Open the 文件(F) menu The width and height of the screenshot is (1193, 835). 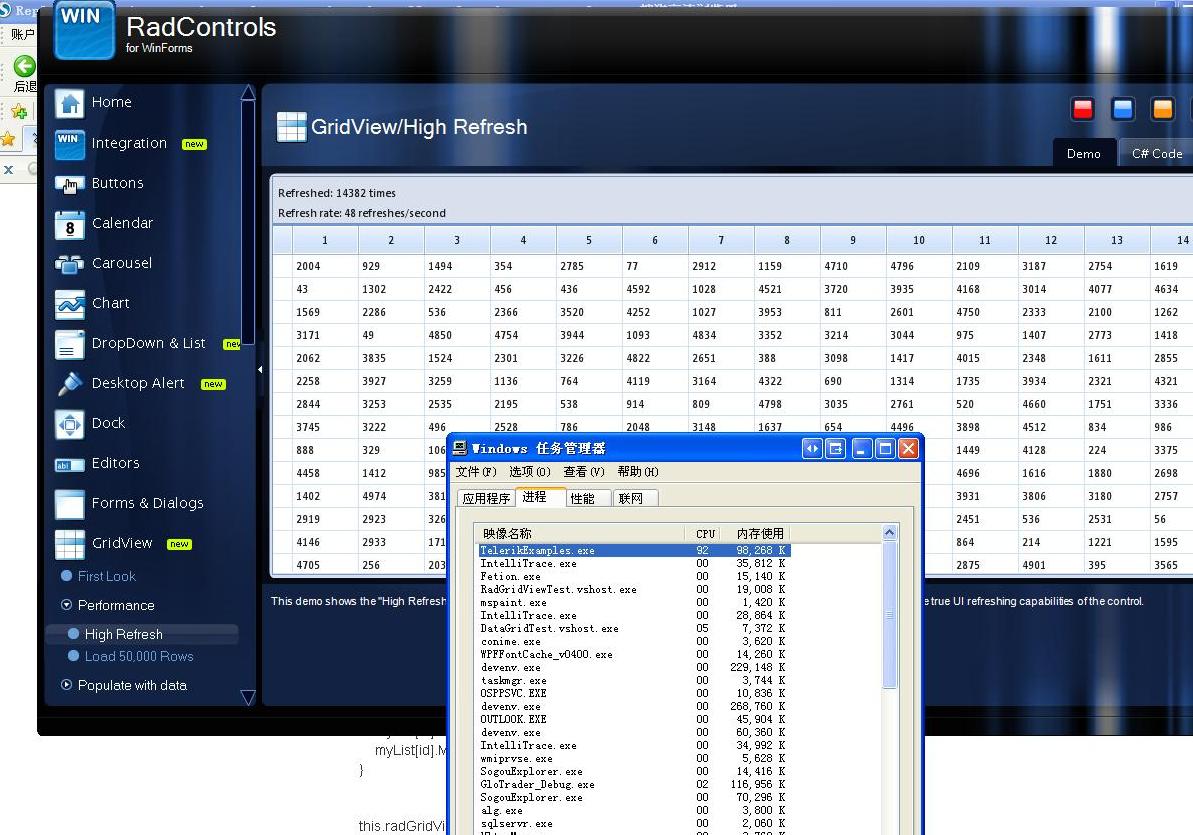(476, 472)
